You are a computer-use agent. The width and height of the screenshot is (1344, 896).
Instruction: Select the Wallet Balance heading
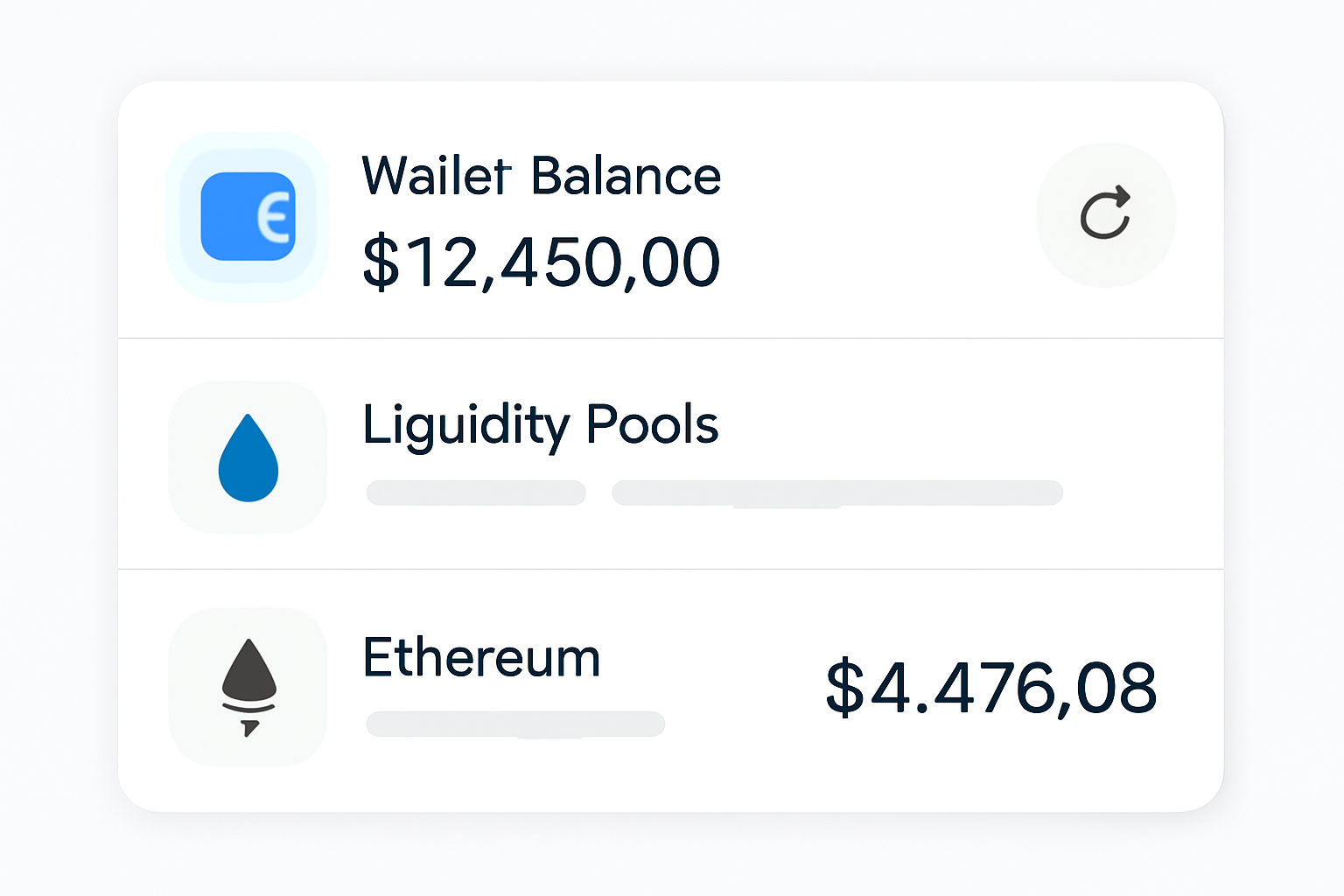(x=541, y=176)
